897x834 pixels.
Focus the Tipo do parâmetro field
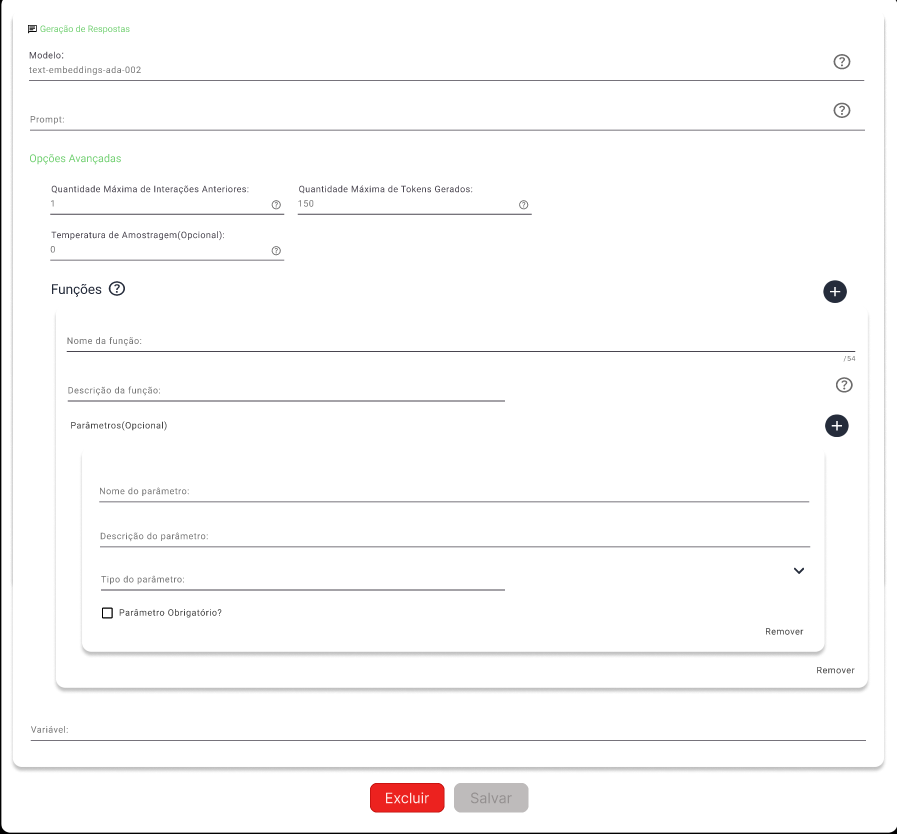[x=303, y=580]
